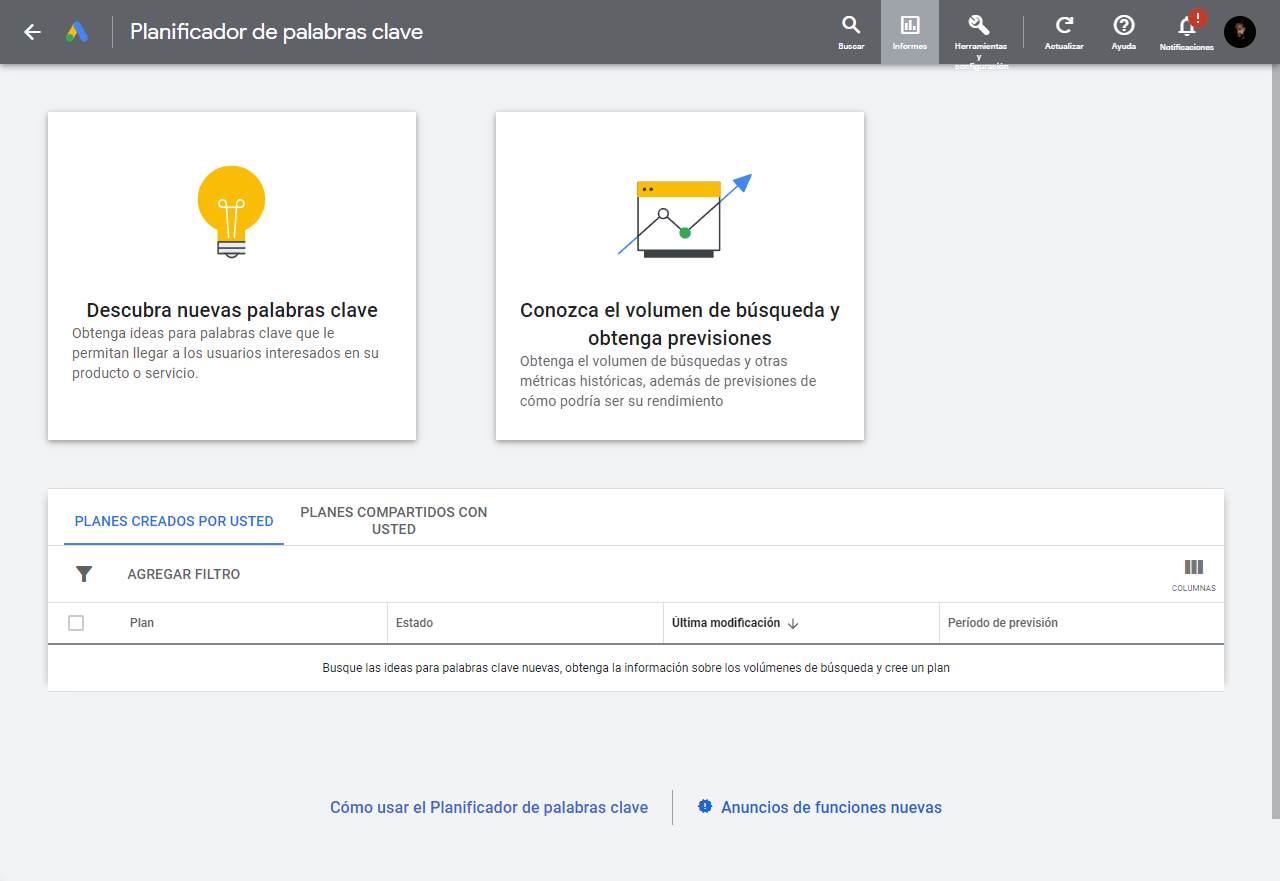Open the Notificaciones bell icon
This screenshot has width=1280, height=881.
coord(1185,30)
